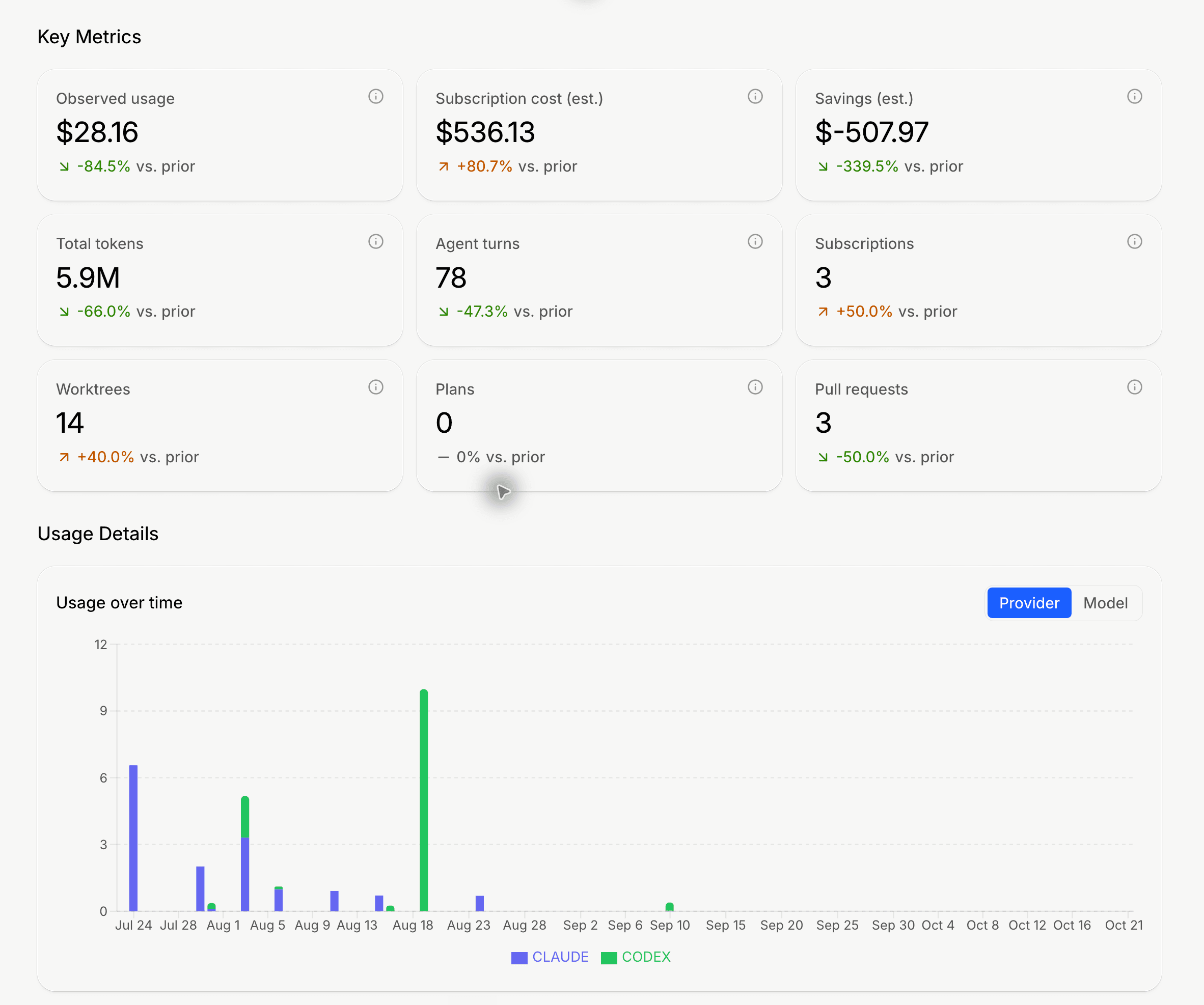Click the Aug 18 axis label
Screen dimensions: 1204x1005
[413, 925]
